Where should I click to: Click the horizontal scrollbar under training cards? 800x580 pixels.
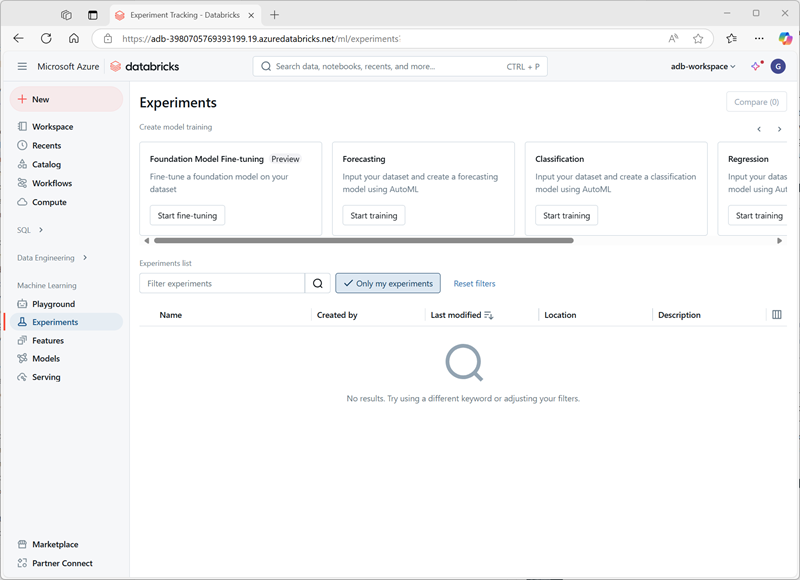(364, 240)
